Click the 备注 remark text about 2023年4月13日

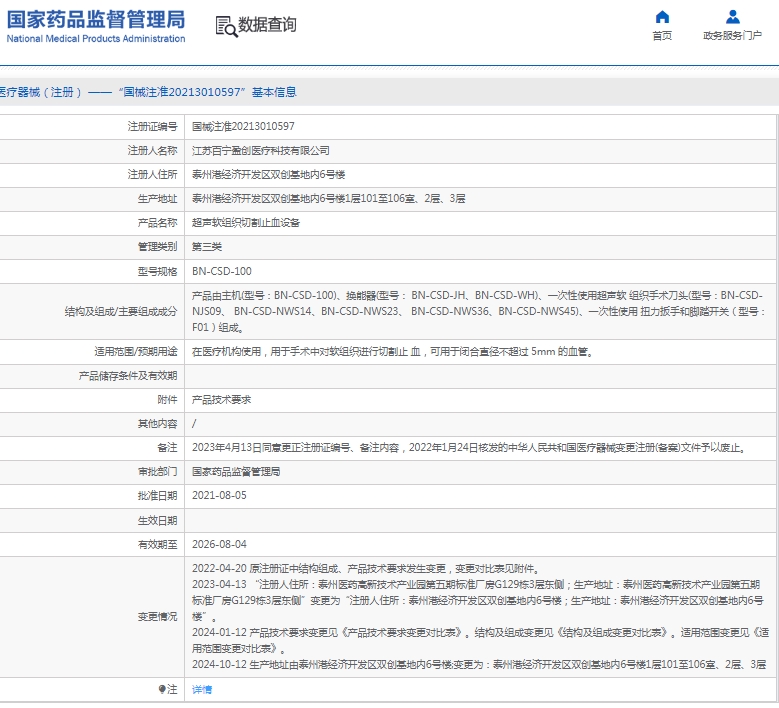470,448
